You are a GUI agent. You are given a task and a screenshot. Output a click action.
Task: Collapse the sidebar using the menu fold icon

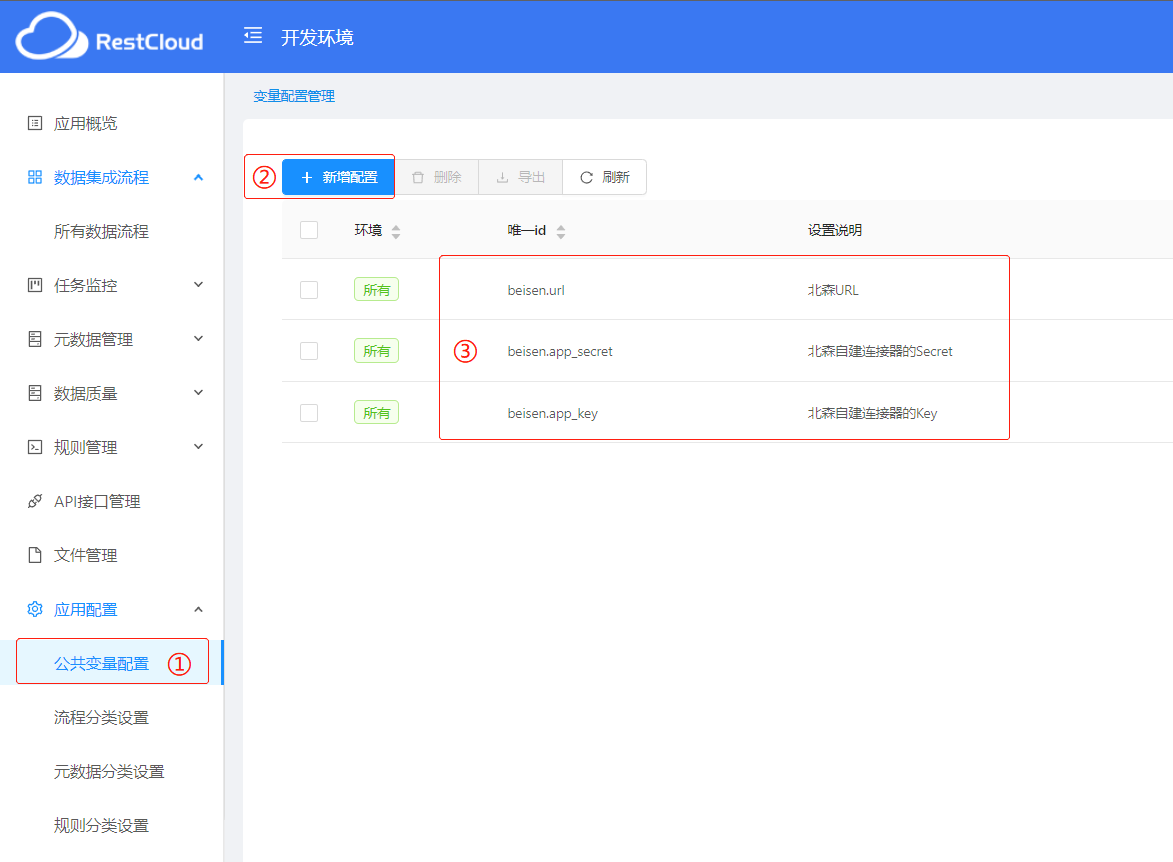(x=253, y=37)
